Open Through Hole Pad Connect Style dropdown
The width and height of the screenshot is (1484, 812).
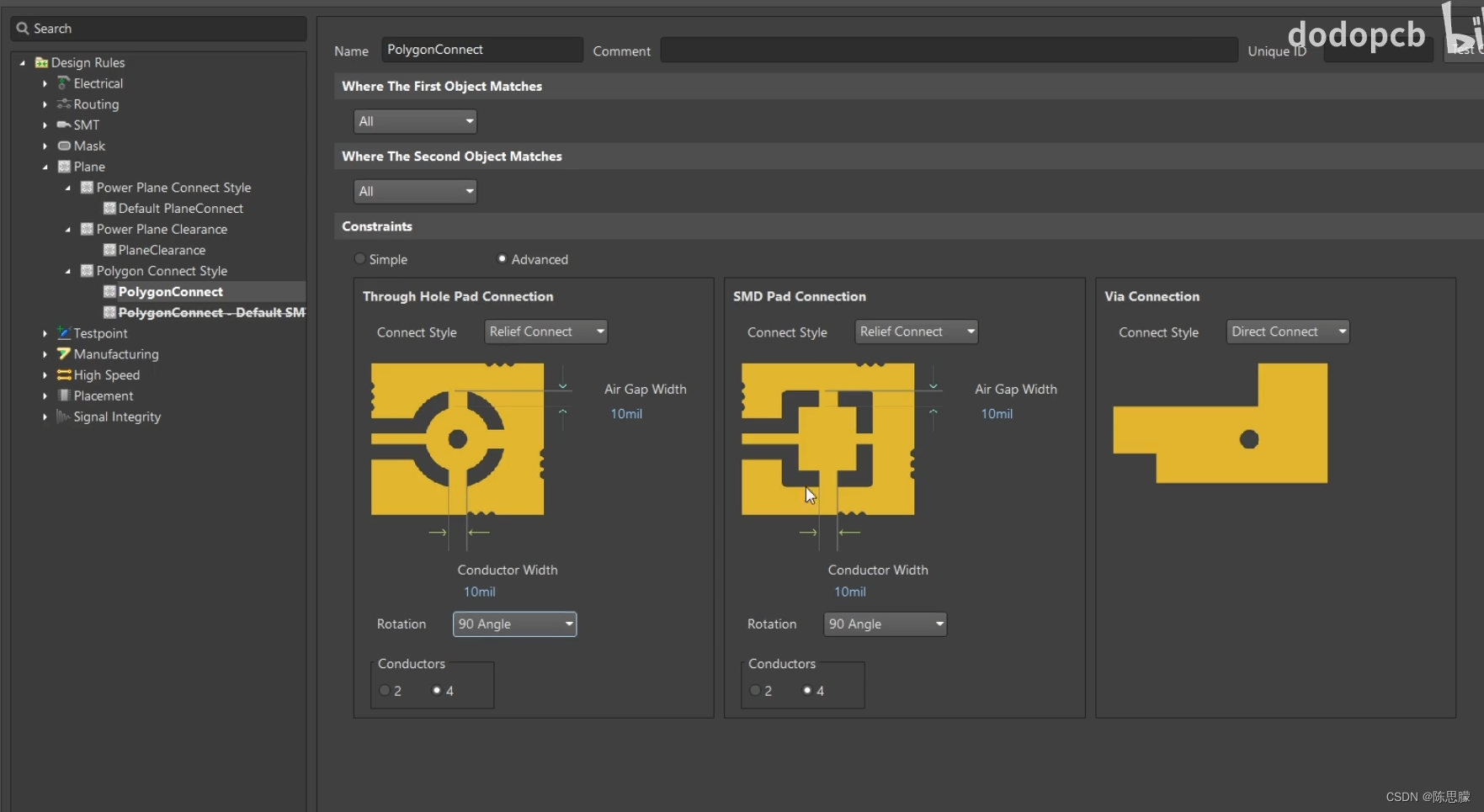545,332
